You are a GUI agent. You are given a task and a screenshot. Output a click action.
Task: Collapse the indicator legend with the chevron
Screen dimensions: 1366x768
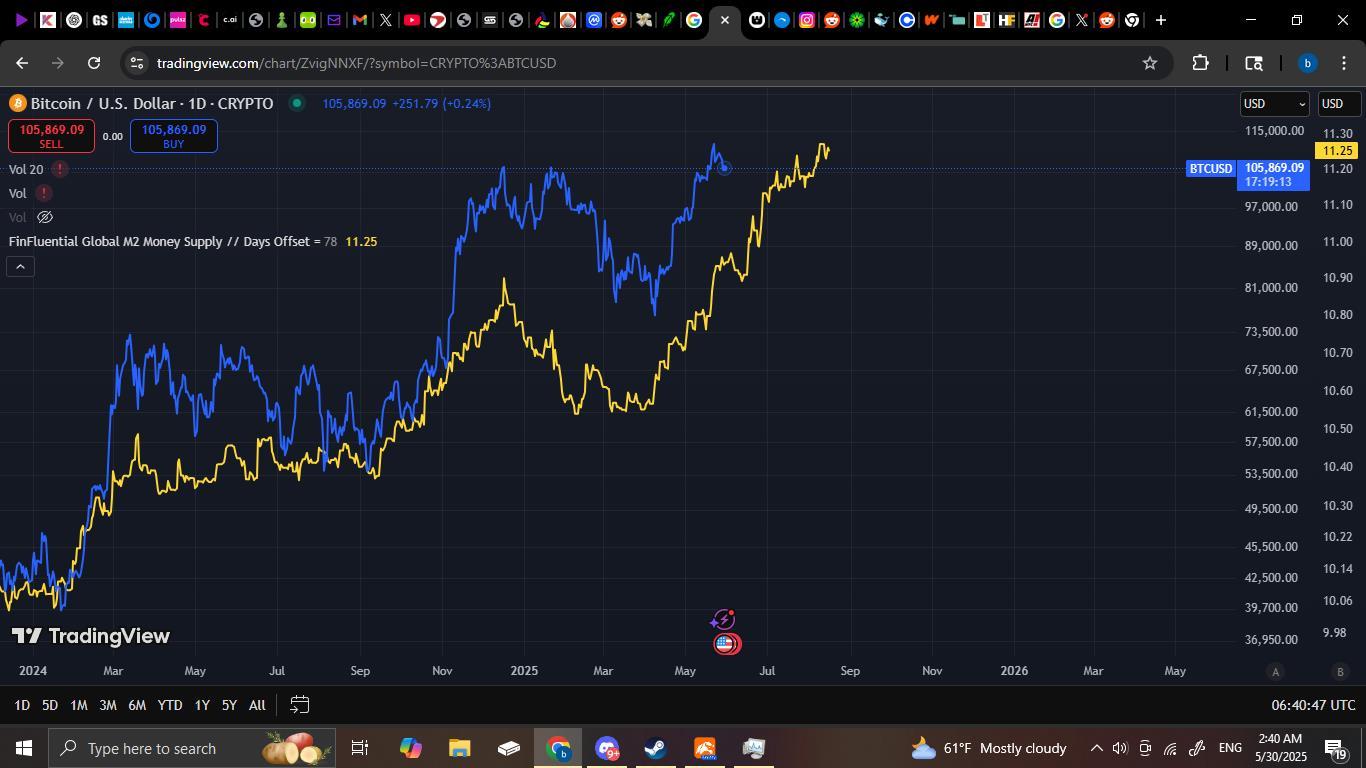point(20,265)
